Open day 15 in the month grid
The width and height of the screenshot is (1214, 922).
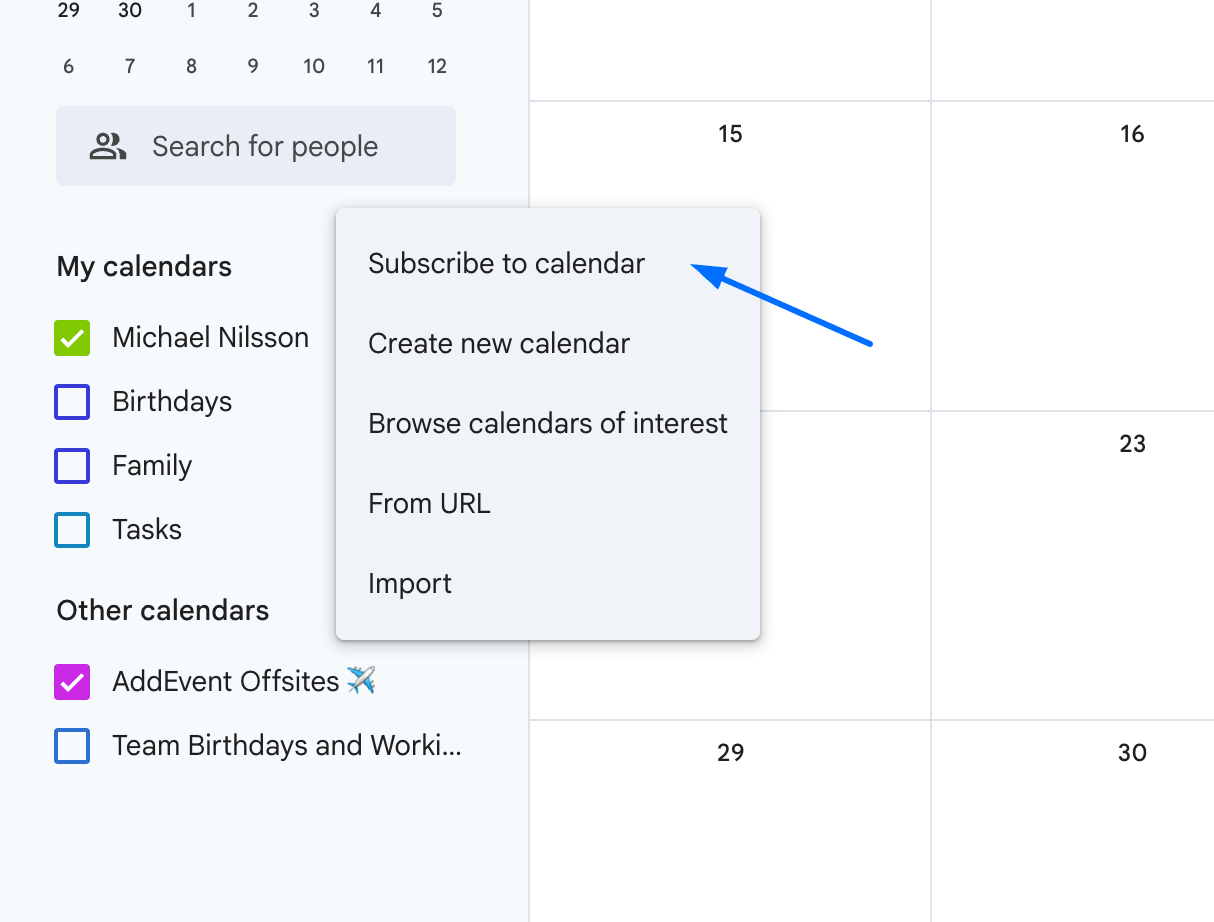[730, 134]
